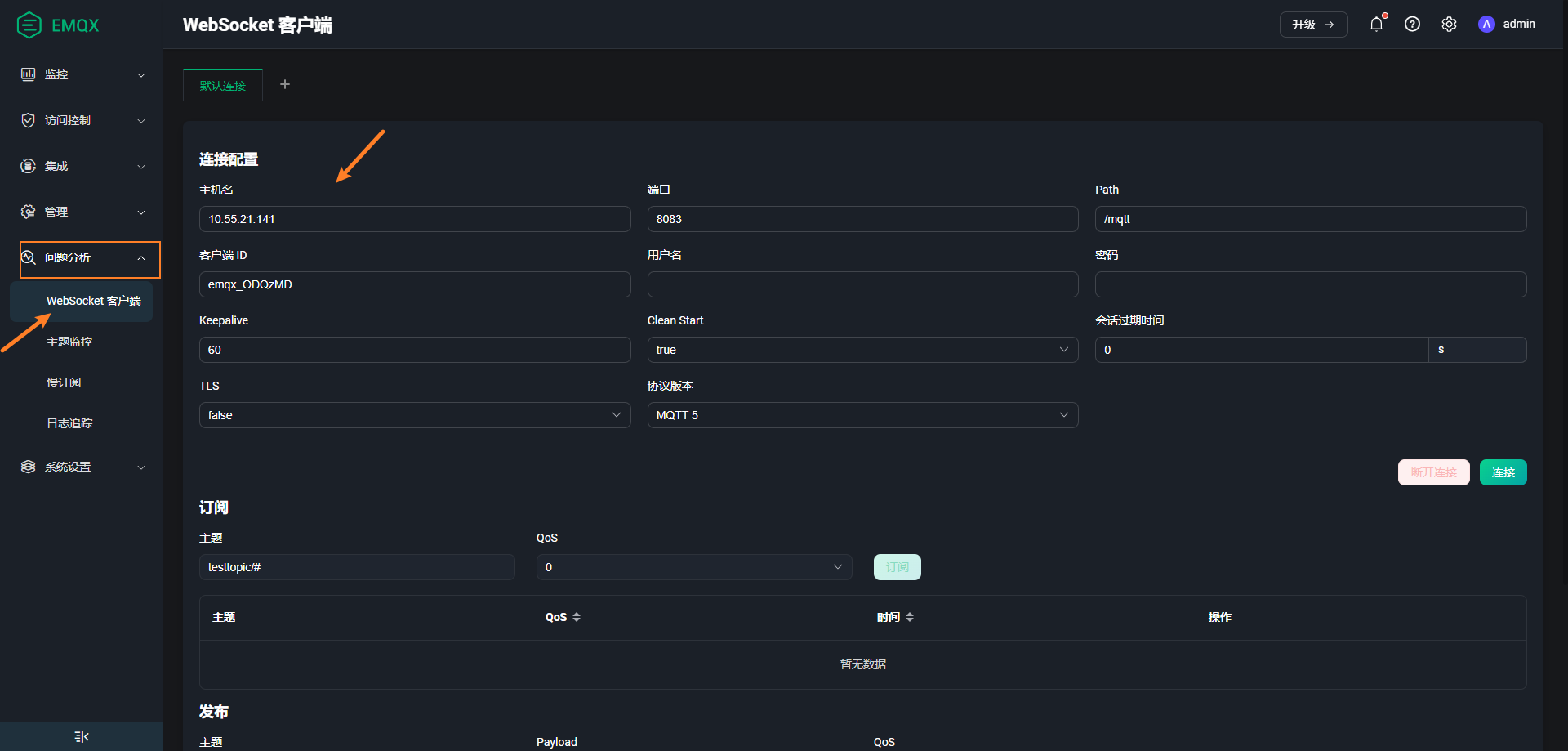Viewport: 1568px width, 751px height.
Task: Open WebSocket 客户端 menu item
Action: click(x=82, y=301)
